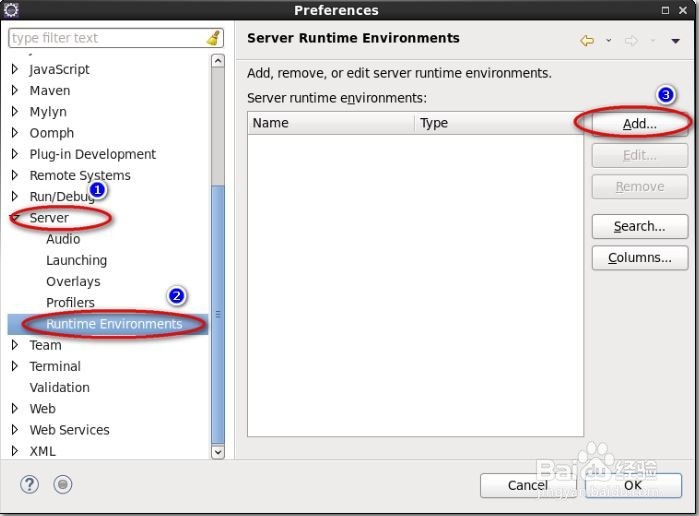Open the help question mark icon
The width and height of the screenshot is (699, 516).
click(29, 484)
